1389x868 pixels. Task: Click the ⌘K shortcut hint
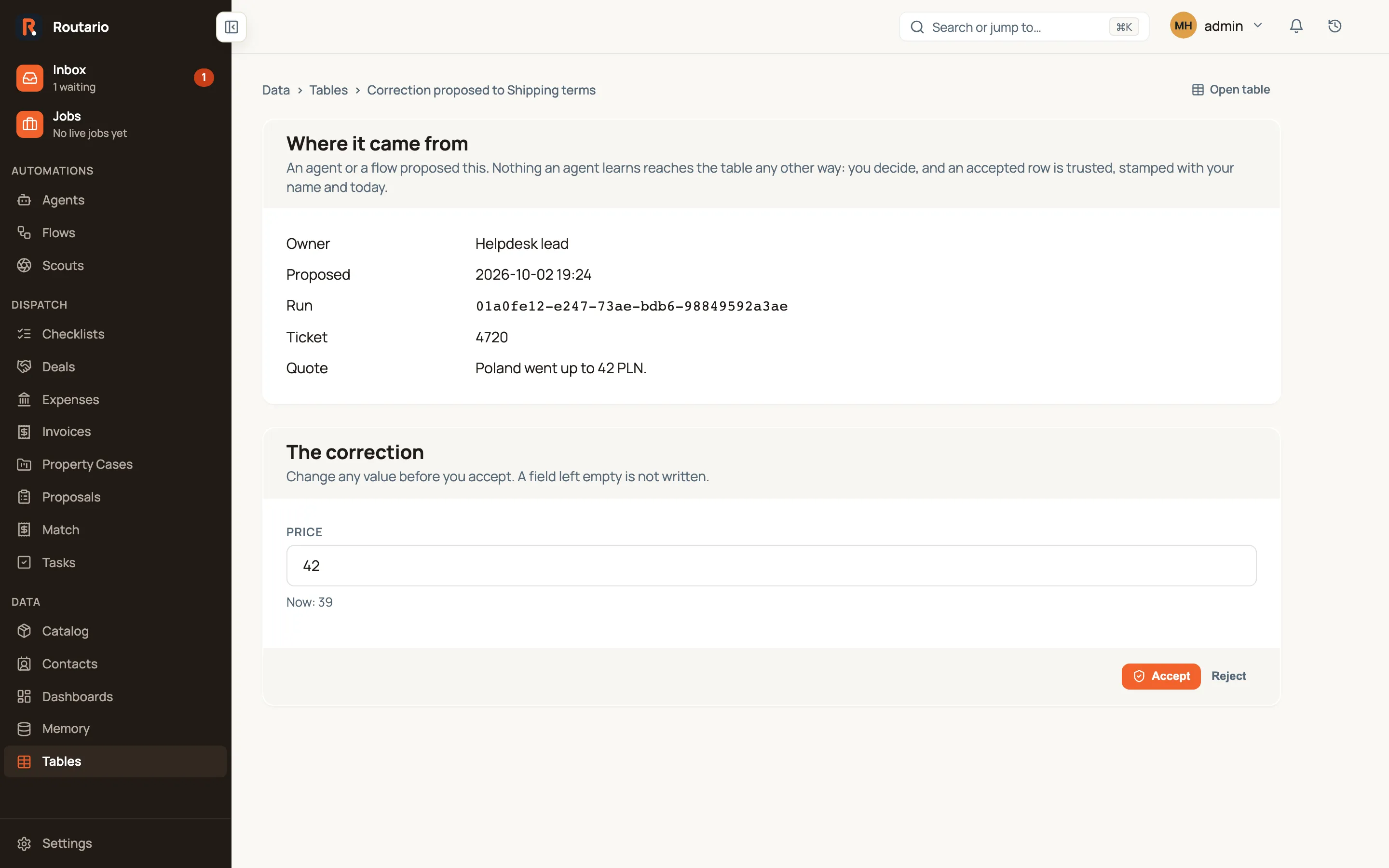(1124, 27)
